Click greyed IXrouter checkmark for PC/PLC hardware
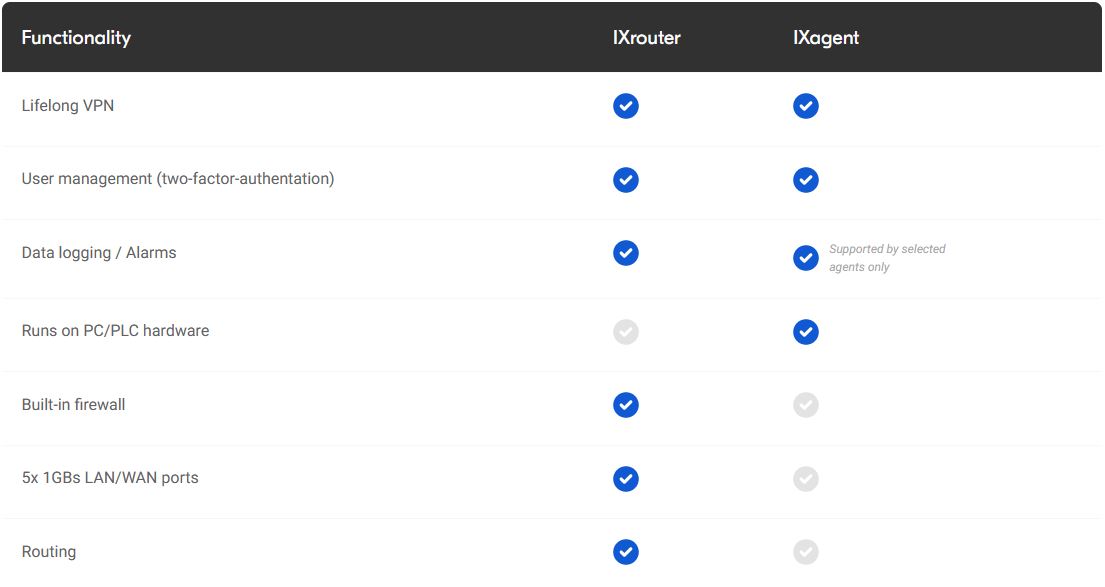The height and width of the screenshot is (587, 1105). coord(626,331)
